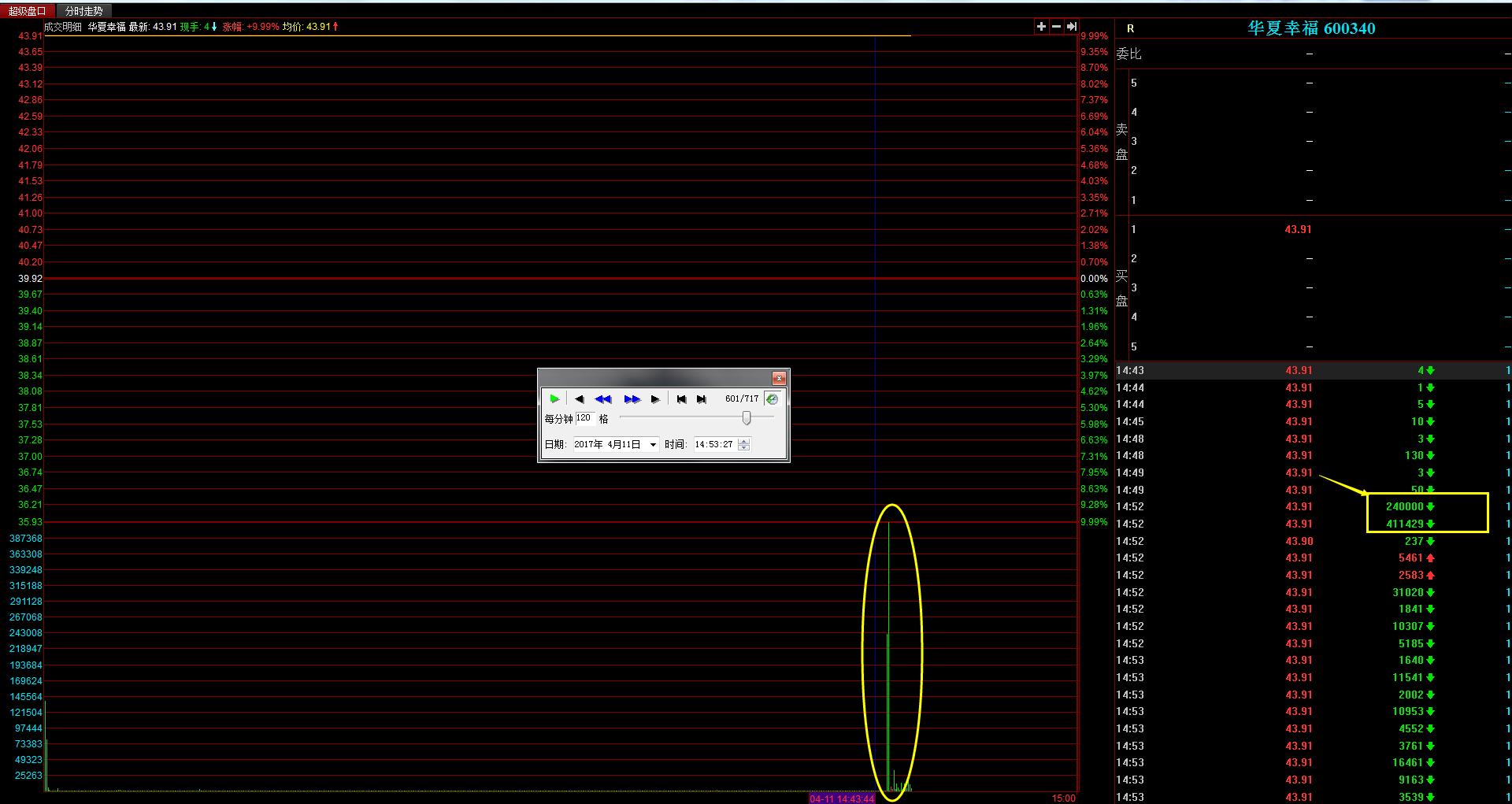Click the 601/717 tick counter
Viewport: 1512px width, 804px height.
tap(742, 399)
